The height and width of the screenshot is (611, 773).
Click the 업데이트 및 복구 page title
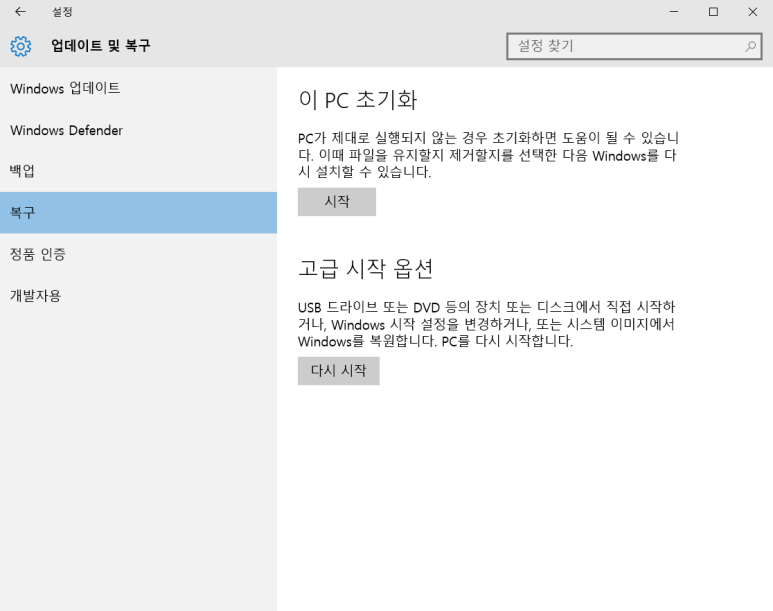[101, 46]
